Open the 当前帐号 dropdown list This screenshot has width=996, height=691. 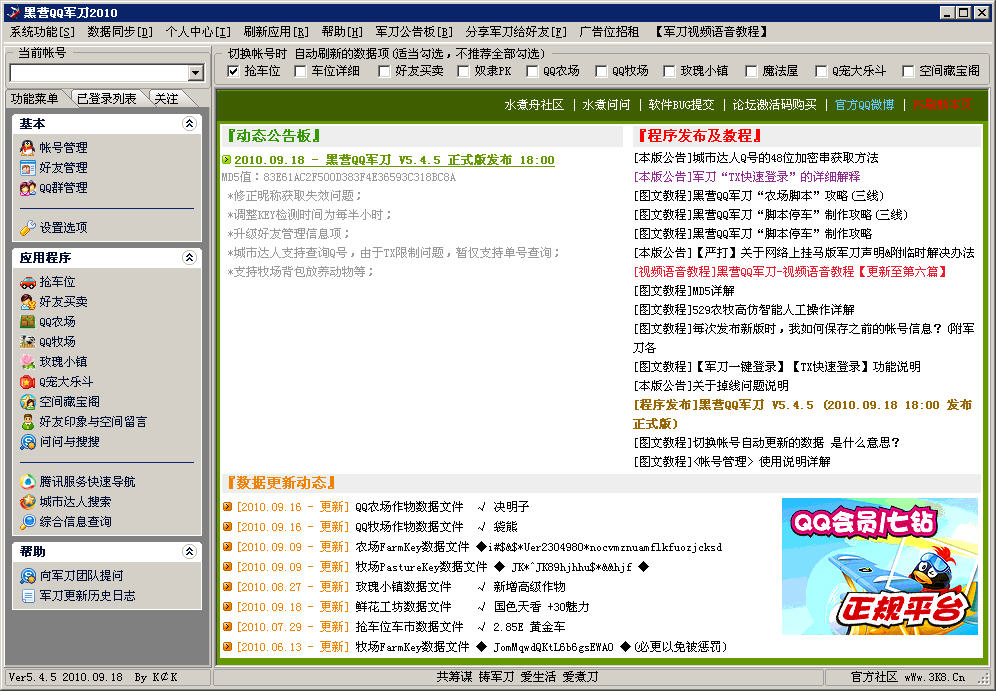[196, 73]
